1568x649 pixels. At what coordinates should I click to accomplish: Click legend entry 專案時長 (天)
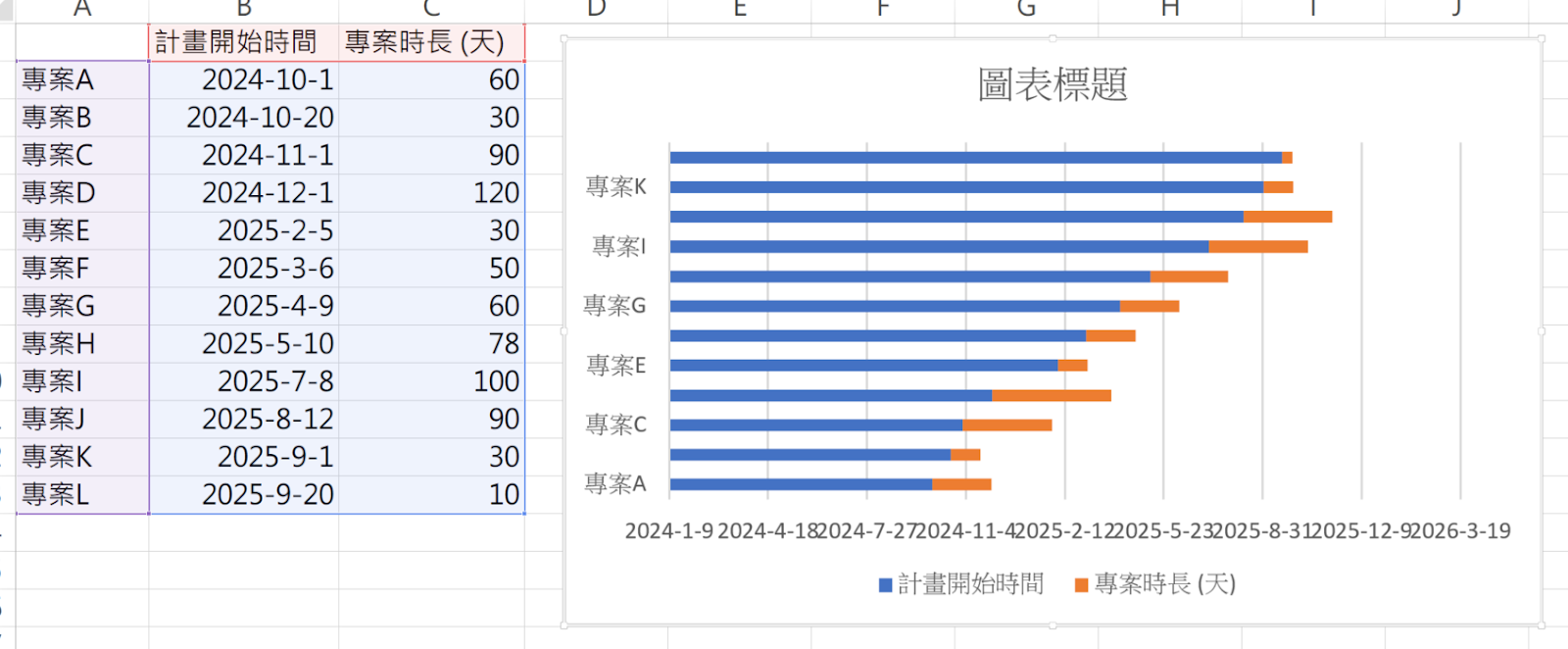(1155, 584)
